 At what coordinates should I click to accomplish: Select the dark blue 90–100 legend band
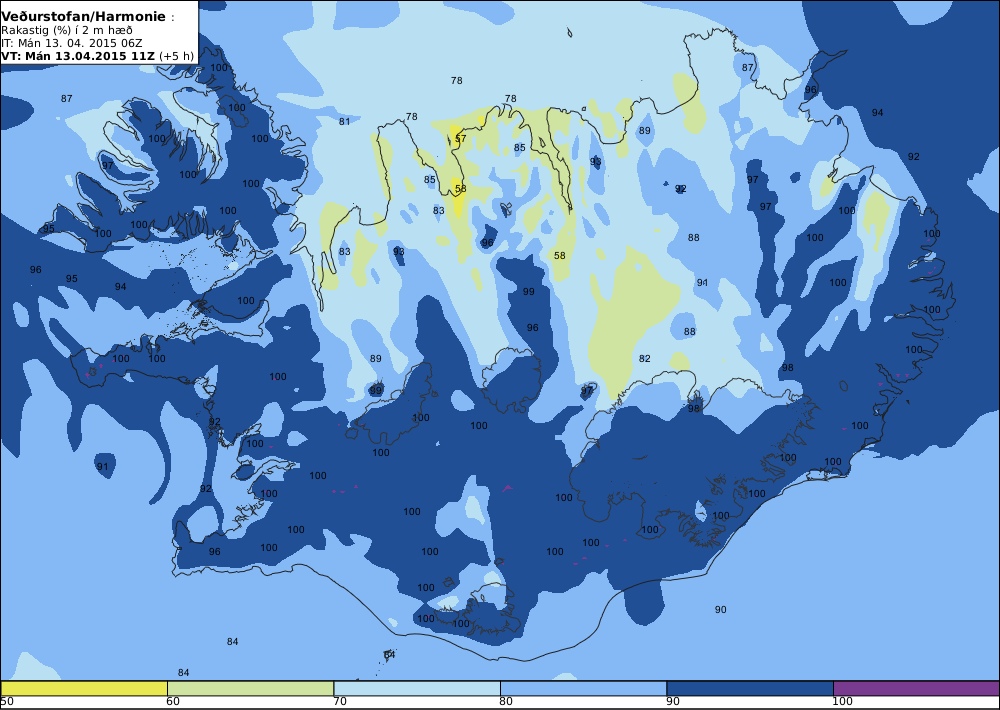tap(749, 688)
